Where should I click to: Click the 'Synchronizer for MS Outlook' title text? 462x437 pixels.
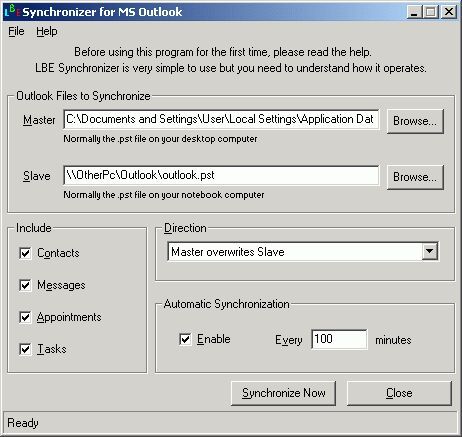tap(102, 12)
